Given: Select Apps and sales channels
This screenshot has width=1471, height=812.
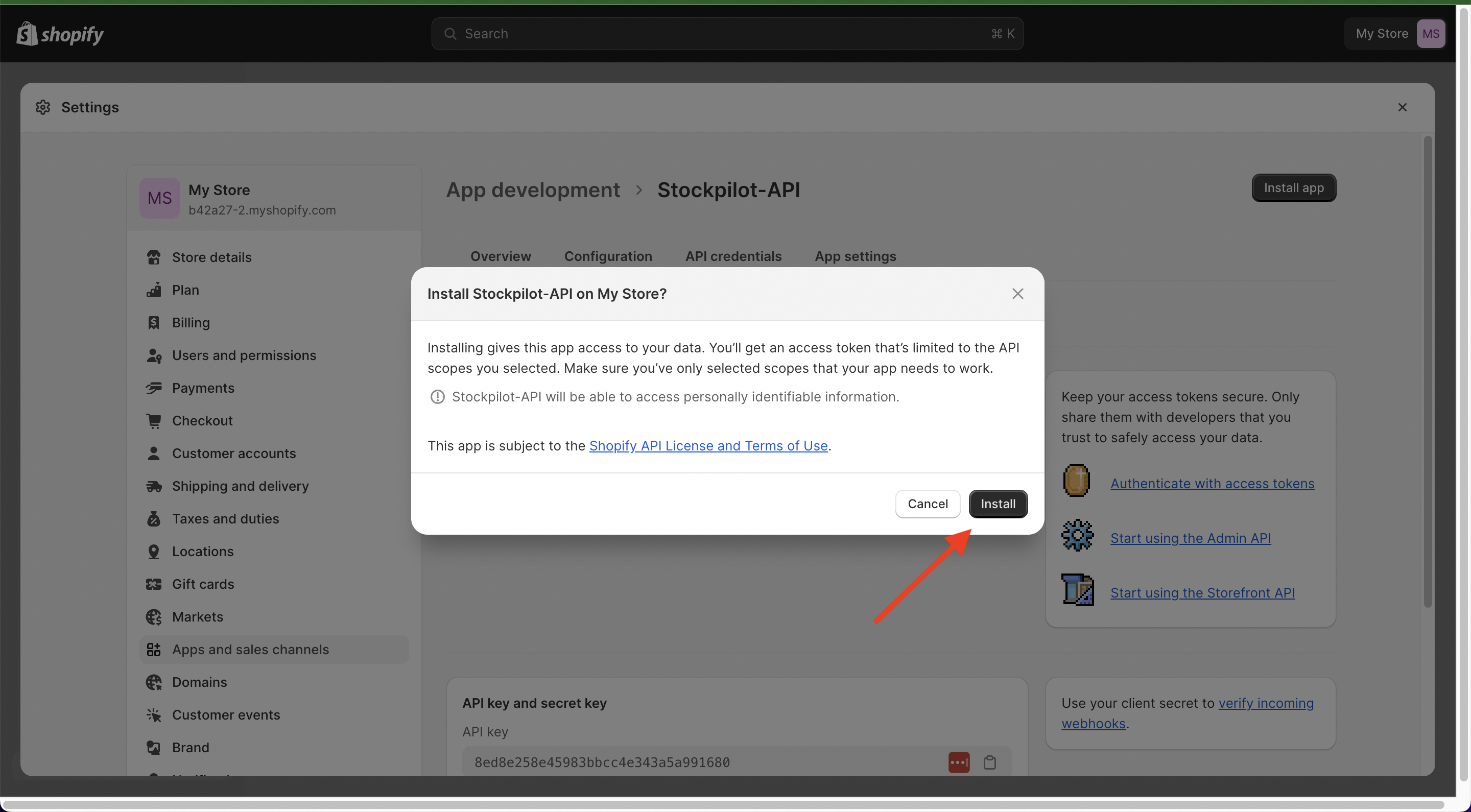Looking at the screenshot, I should click(274, 649).
